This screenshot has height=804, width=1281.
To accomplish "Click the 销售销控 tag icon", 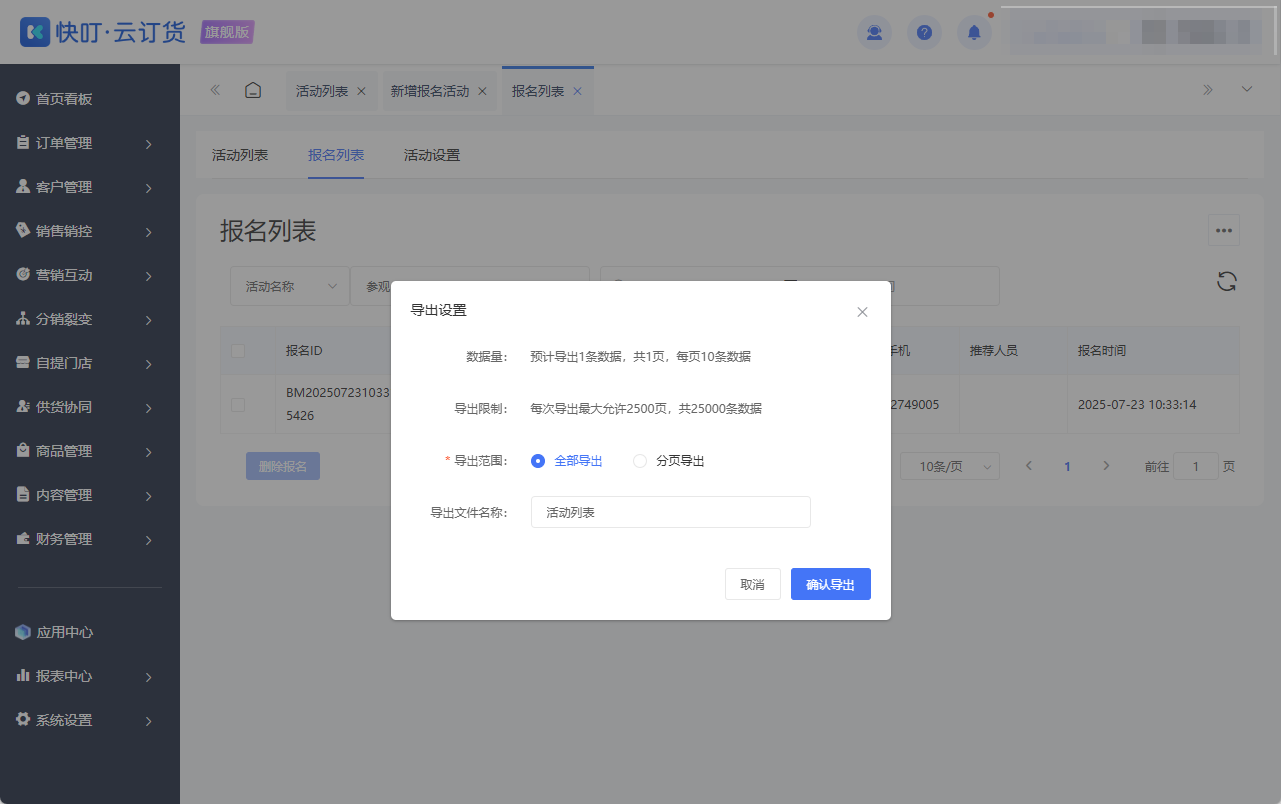I will (x=23, y=230).
